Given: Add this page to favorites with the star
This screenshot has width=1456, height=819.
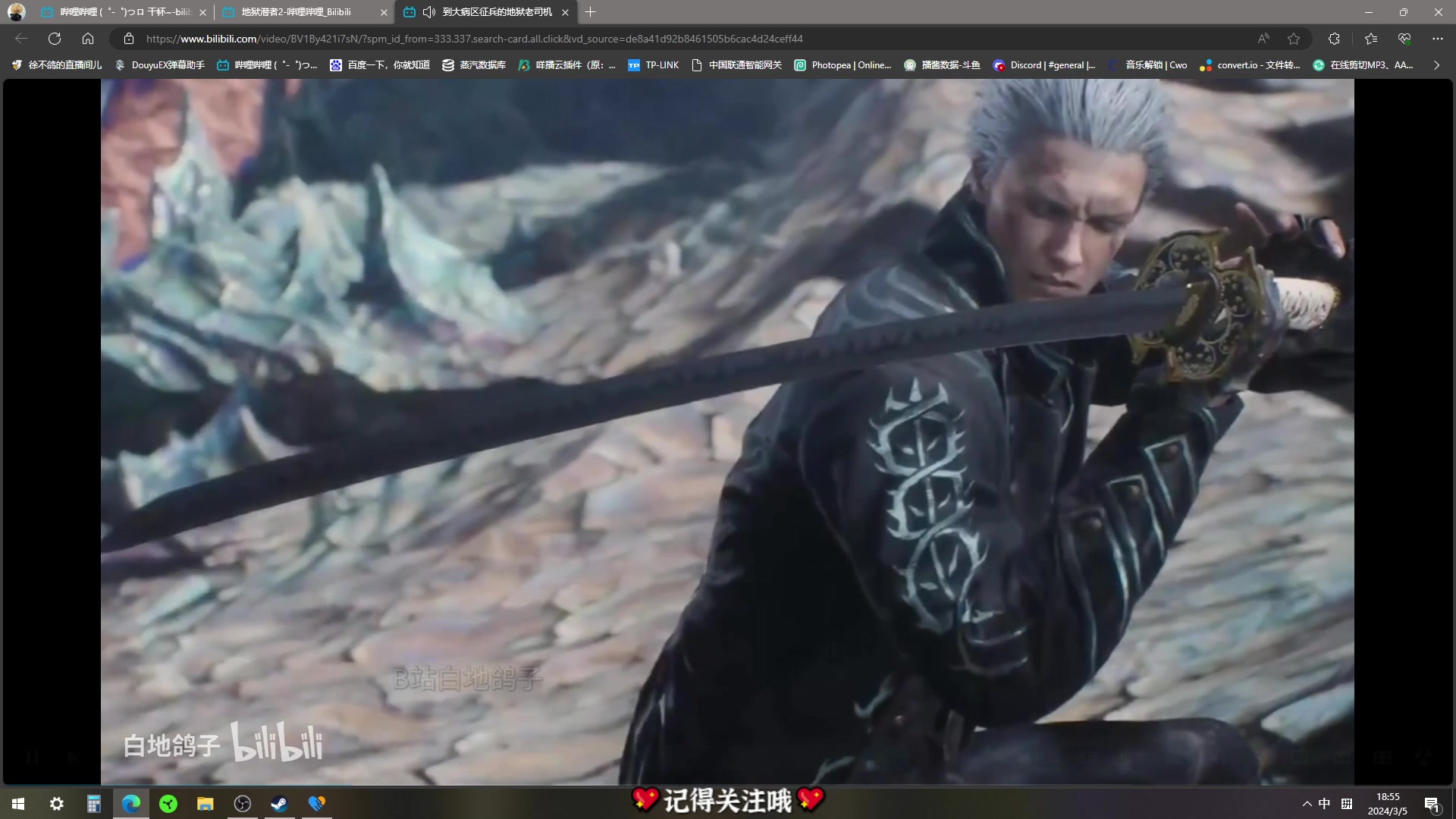Looking at the screenshot, I should pyautogui.click(x=1294, y=39).
